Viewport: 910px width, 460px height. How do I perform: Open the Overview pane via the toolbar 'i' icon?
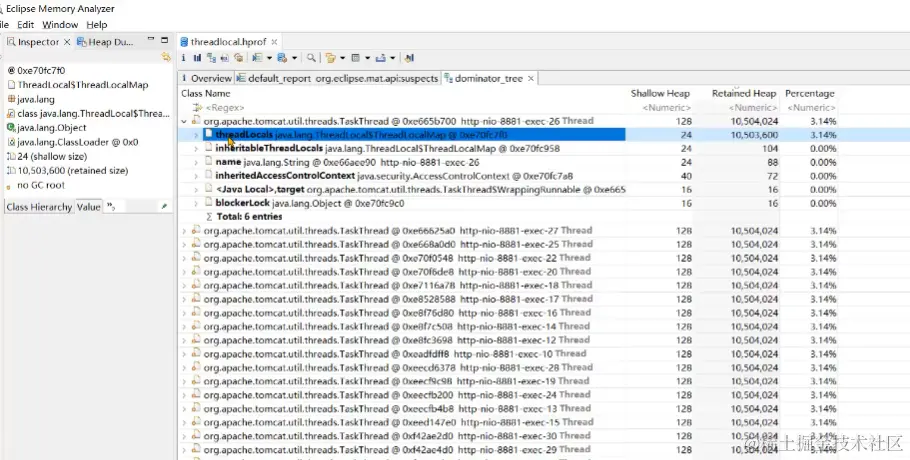(x=183, y=58)
